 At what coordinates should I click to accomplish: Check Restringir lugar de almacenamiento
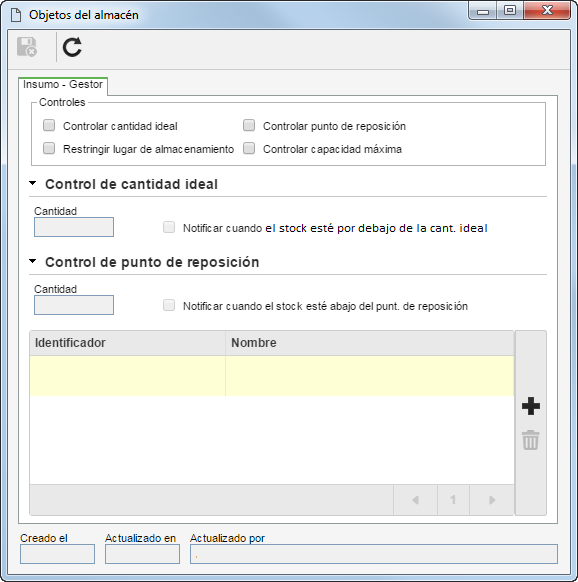pos(49,148)
